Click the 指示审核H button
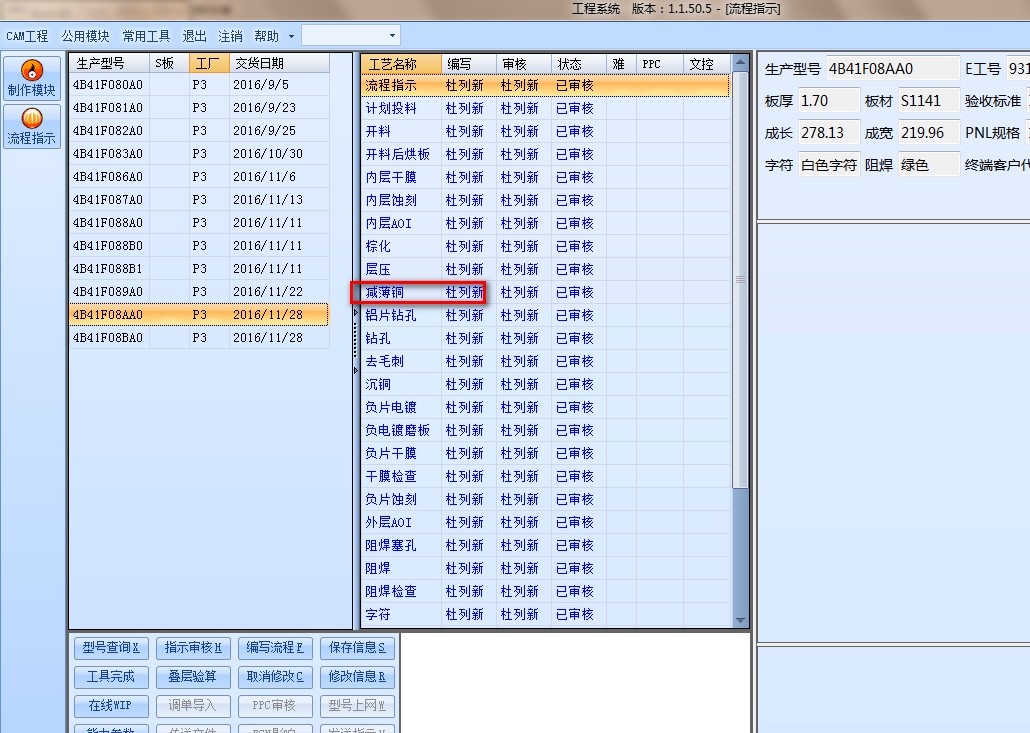The image size is (1030, 733). [193, 648]
